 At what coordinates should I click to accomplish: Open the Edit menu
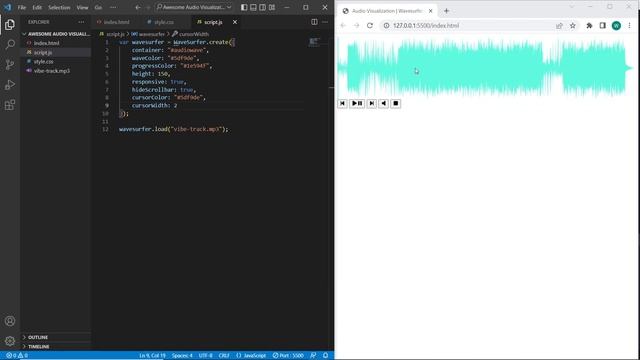(x=37, y=7)
